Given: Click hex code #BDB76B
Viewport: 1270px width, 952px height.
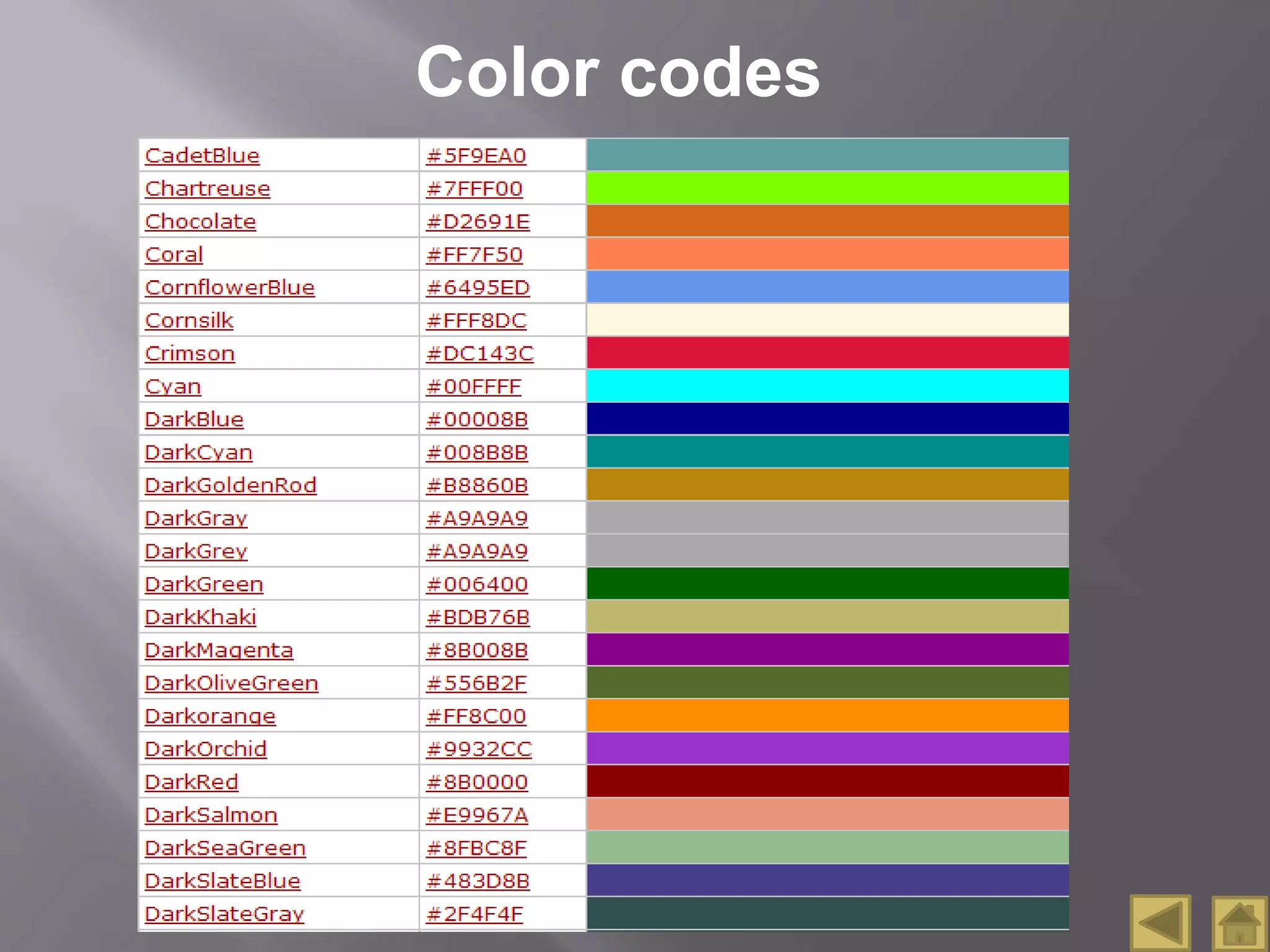Looking at the screenshot, I should [x=478, y=617].
